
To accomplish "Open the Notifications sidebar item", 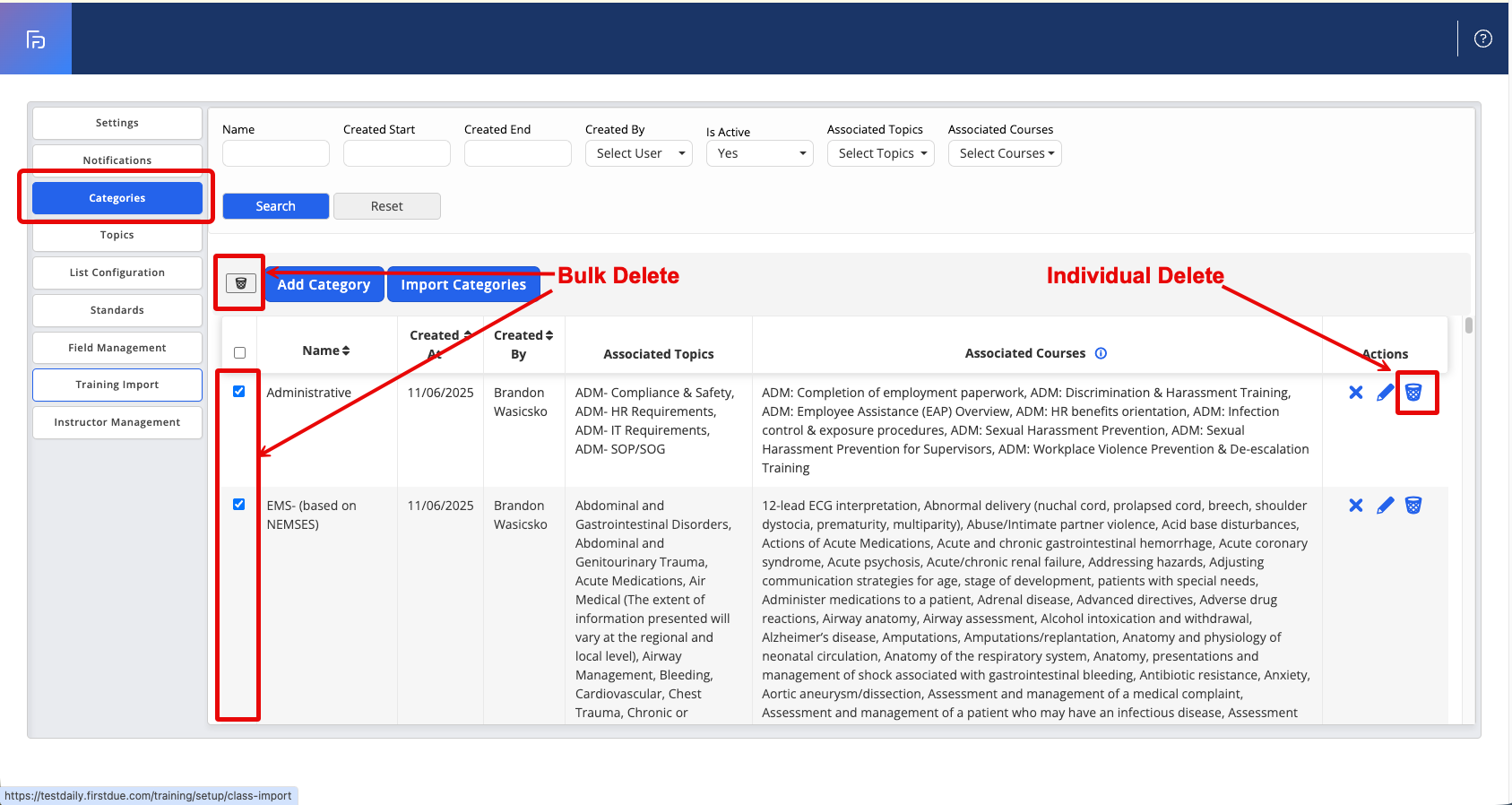I will click(117, 160).
